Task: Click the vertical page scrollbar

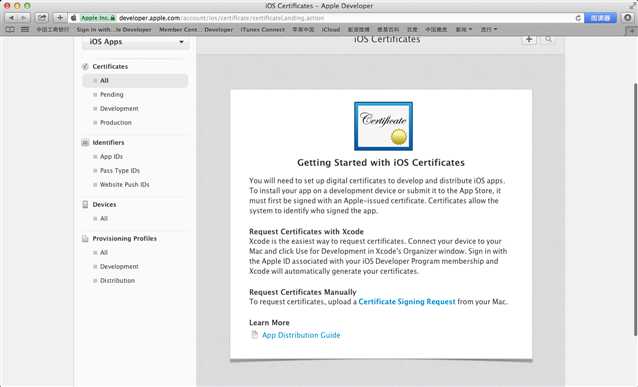Action: [x=635, y=210]
